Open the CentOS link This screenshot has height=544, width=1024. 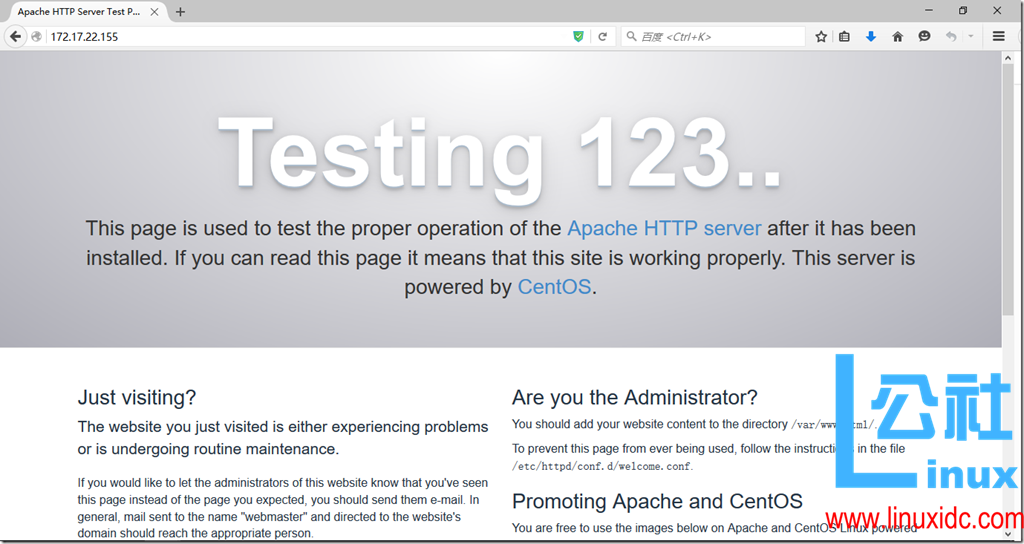[x=554, y=287]
